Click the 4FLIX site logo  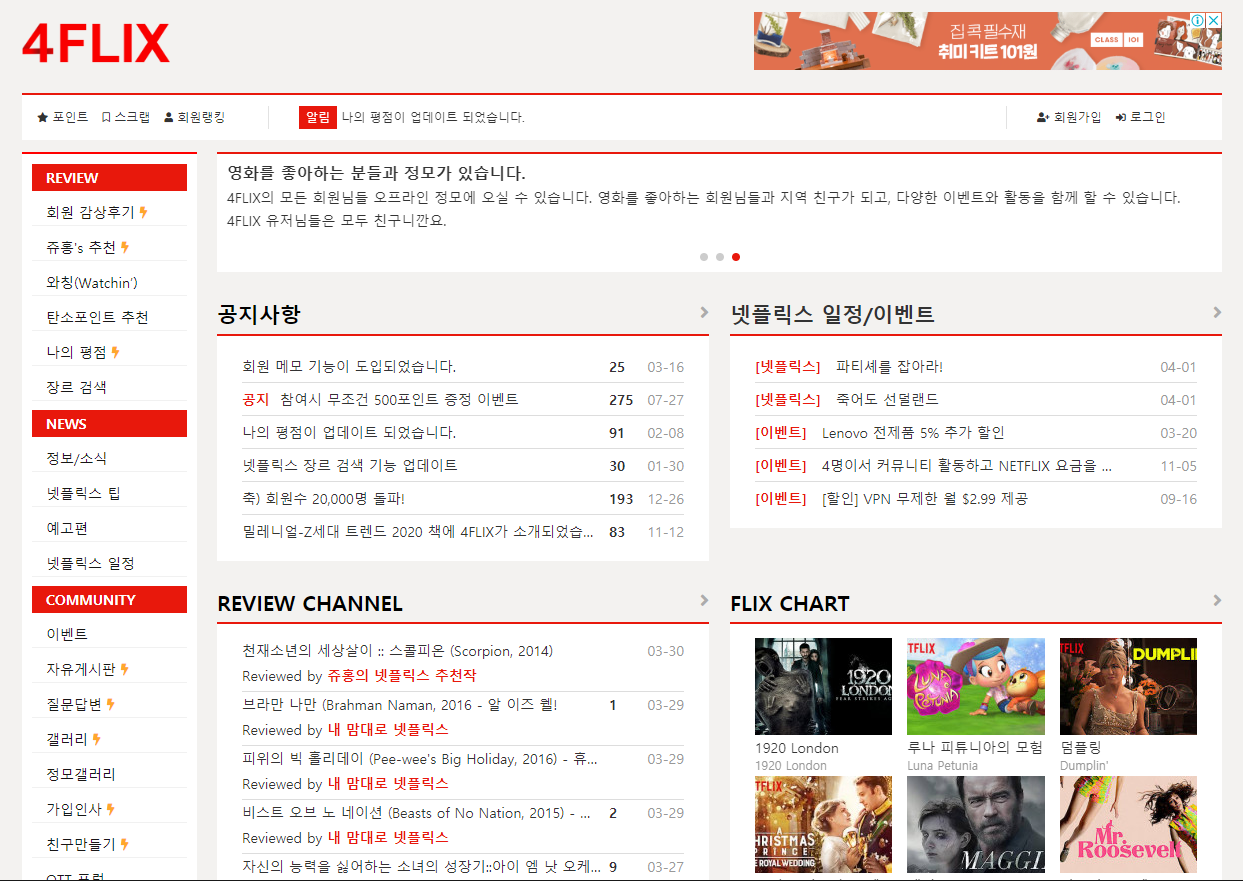(96, 42)
